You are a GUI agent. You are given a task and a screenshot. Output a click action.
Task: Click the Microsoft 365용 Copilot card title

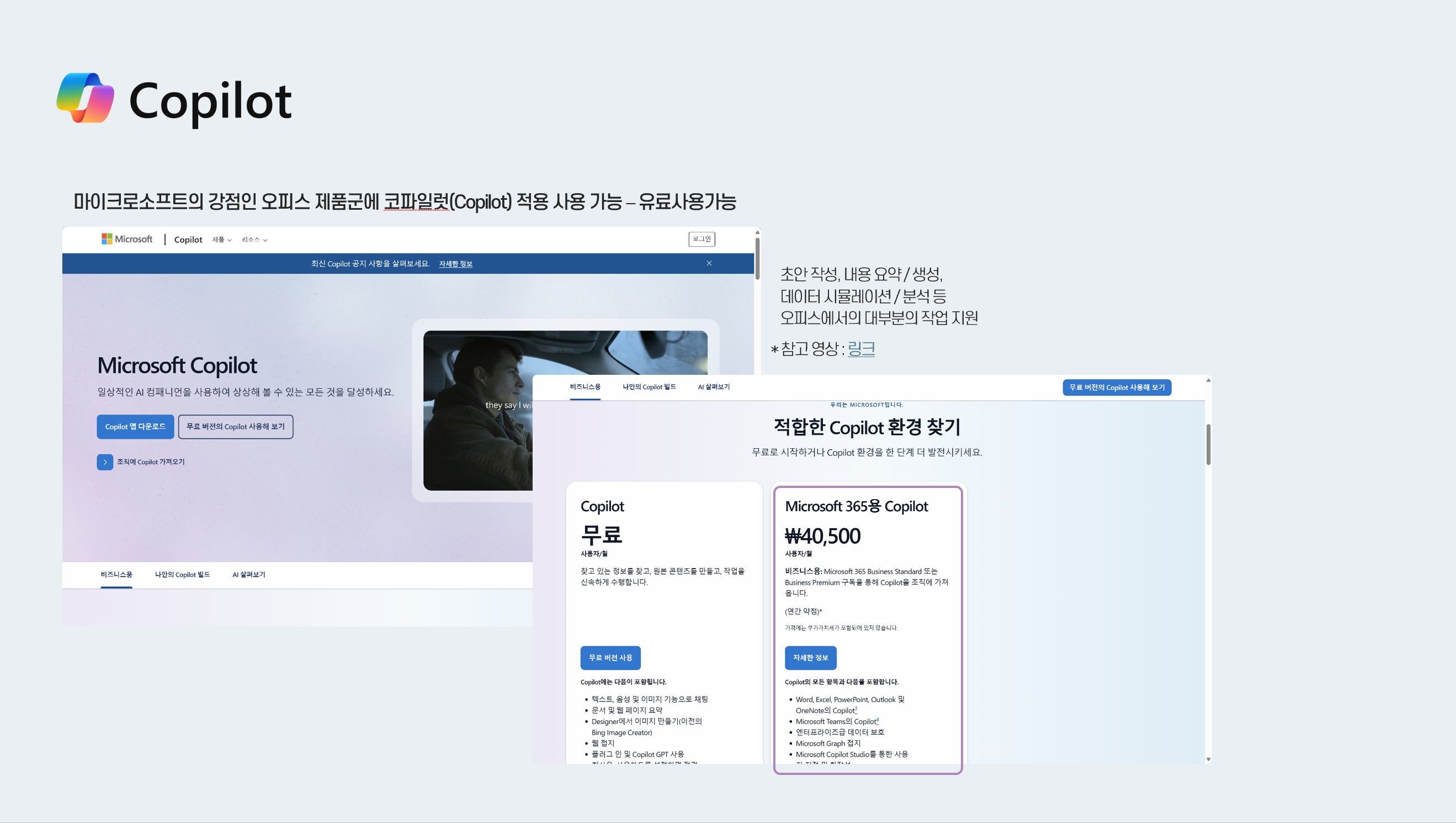(x=856, y=507)
